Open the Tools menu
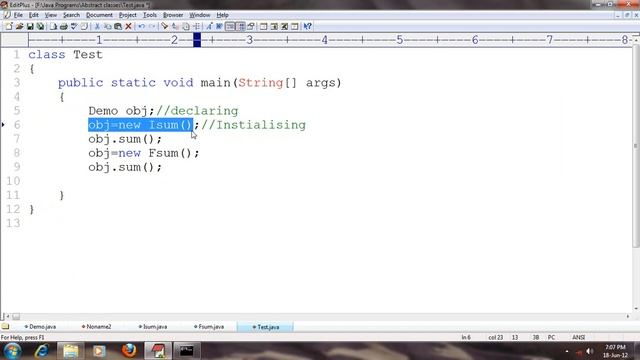This screenshot has width=640, height=360. 150,15
